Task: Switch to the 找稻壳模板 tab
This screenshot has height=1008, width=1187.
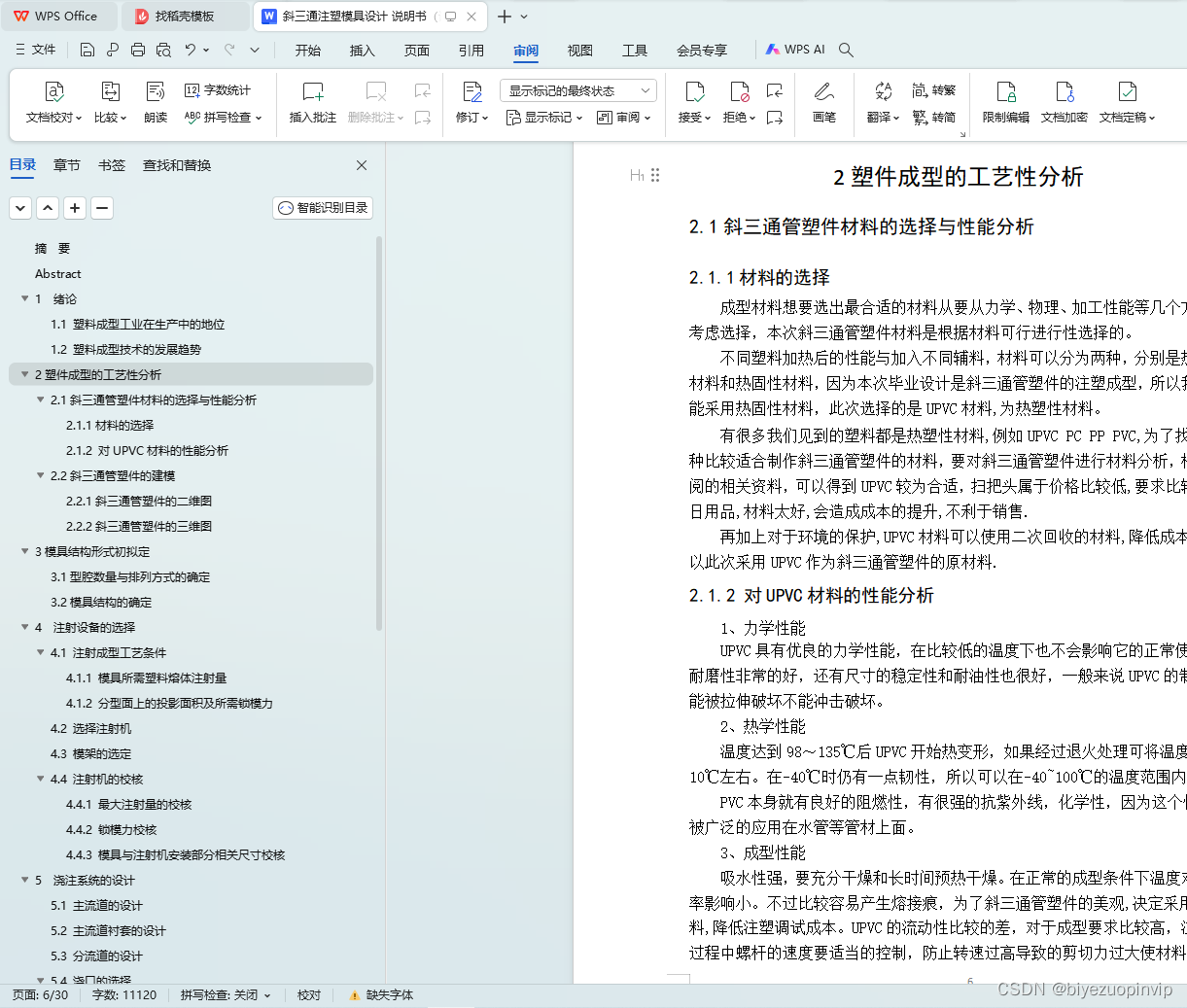Action: 187,17
